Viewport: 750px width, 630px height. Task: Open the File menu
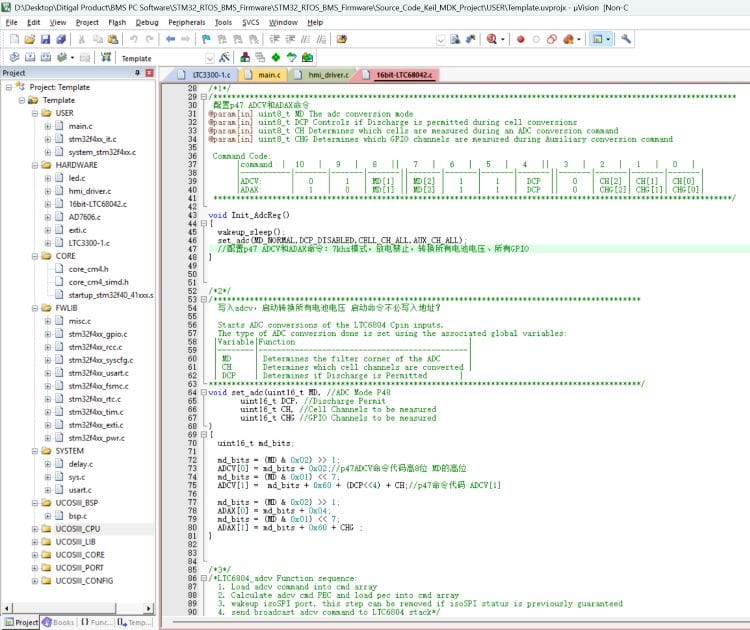(11, 22)
